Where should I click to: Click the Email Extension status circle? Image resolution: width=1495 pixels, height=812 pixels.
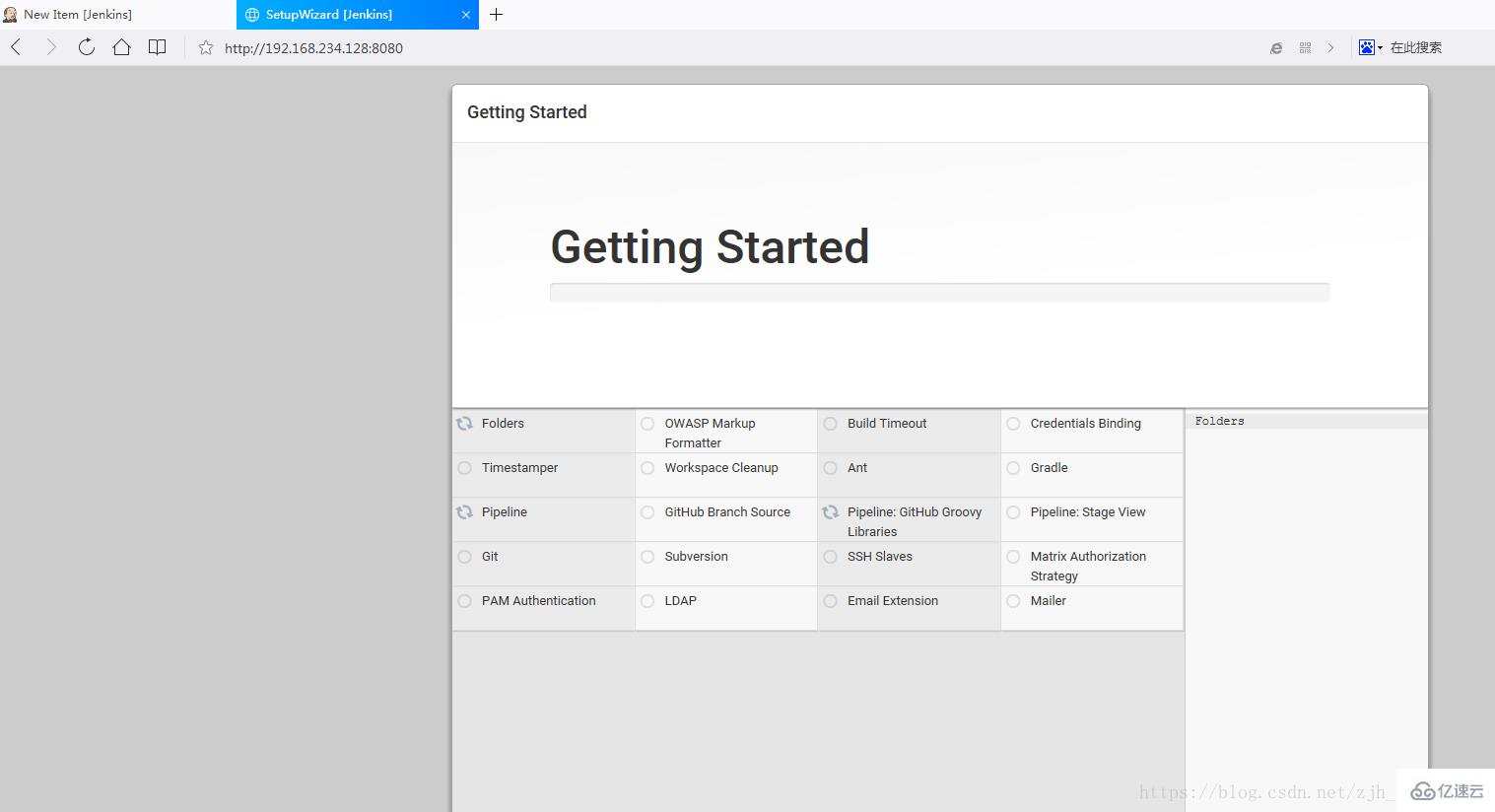(831, 601)
